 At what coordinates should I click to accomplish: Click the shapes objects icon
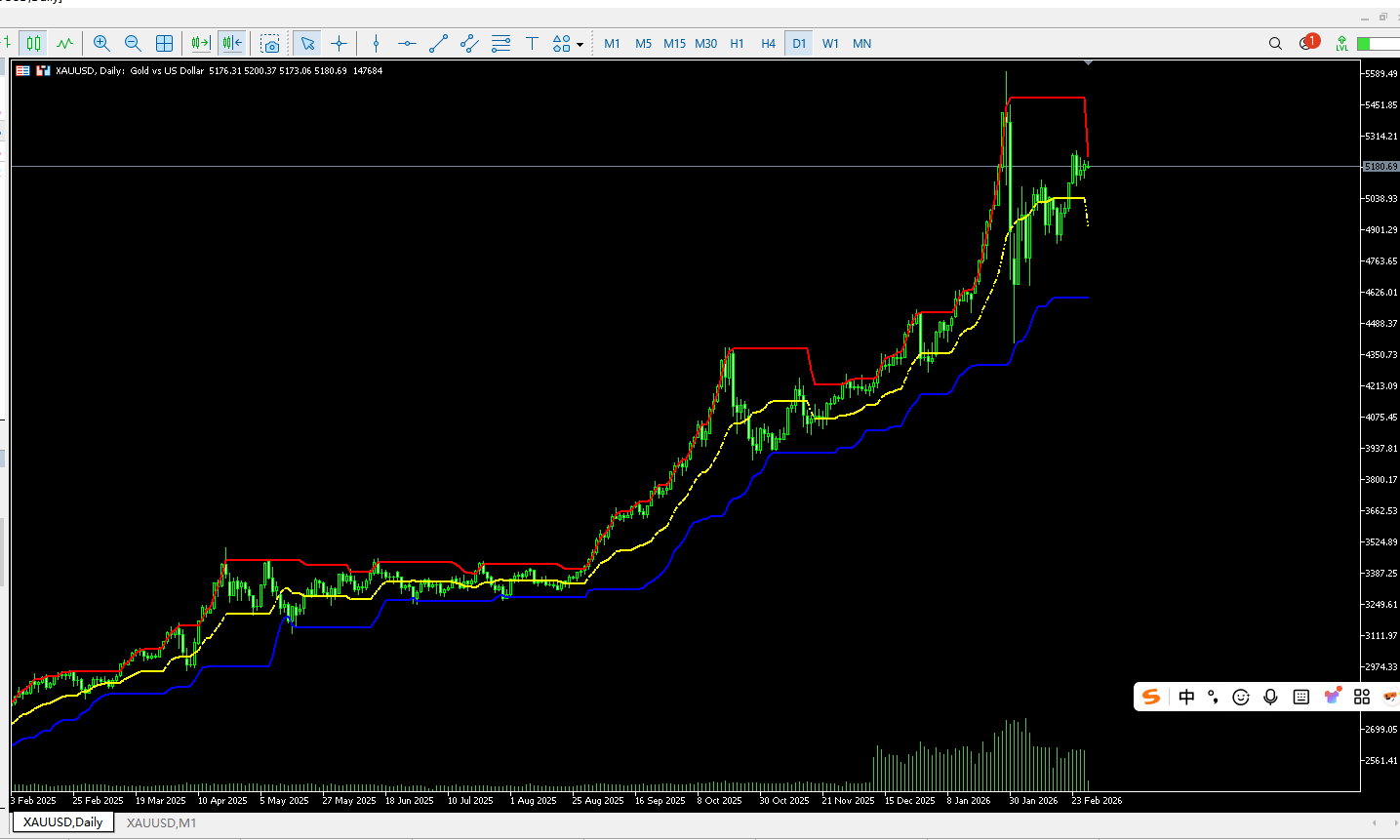[561, 43]
